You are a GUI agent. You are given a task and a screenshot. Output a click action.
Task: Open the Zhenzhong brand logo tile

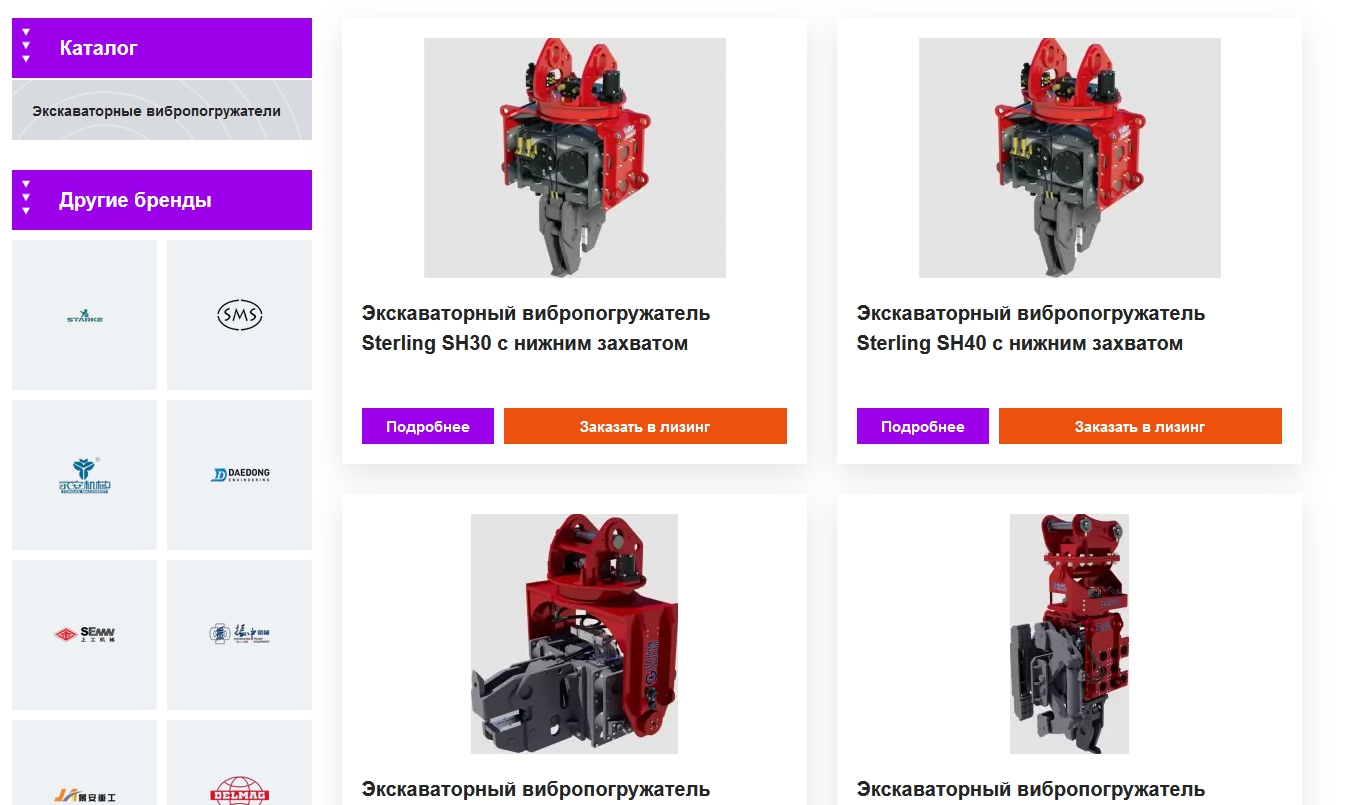(239, 635)
